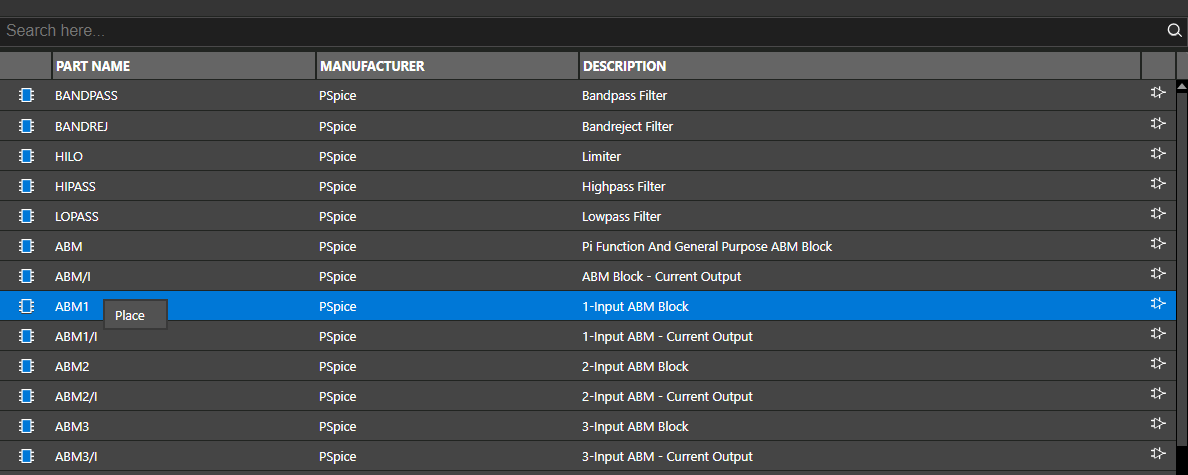
Task: Click the symbol icon at right of ABM2 row
Action: coord(1158,363)
